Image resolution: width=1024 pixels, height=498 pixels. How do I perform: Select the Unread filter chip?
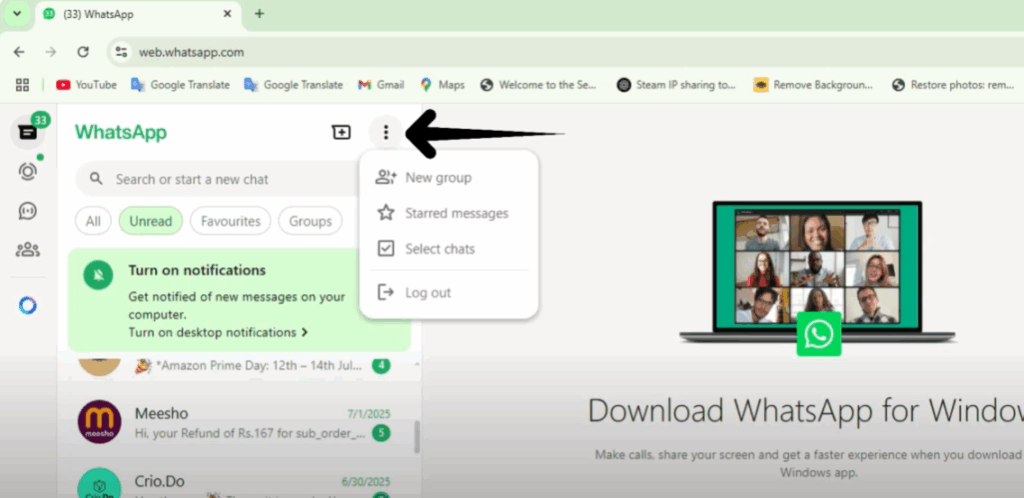pos(150,221)
